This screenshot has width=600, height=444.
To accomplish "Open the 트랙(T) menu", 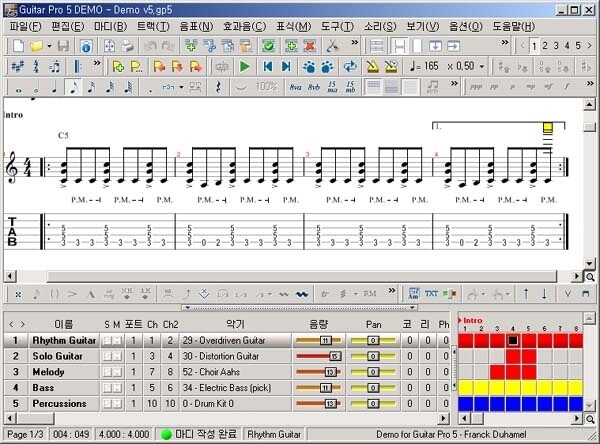I will [153, 26].
